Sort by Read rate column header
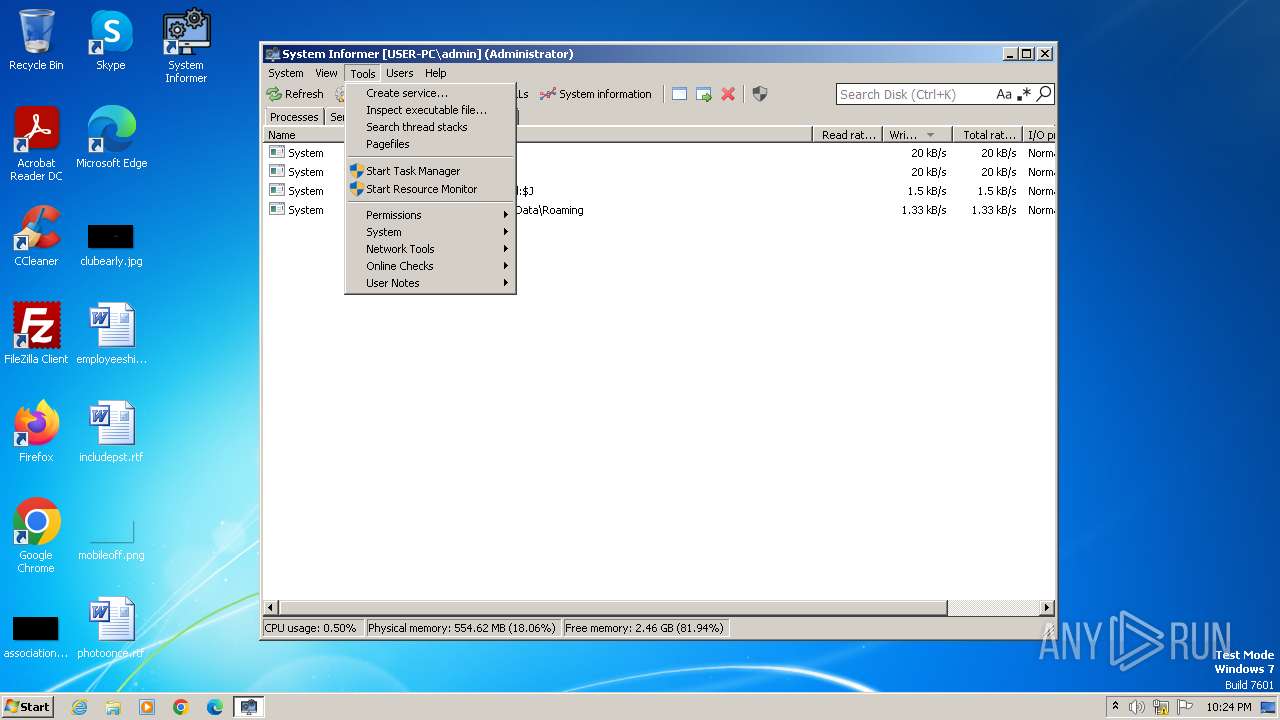 coord(848,135)
